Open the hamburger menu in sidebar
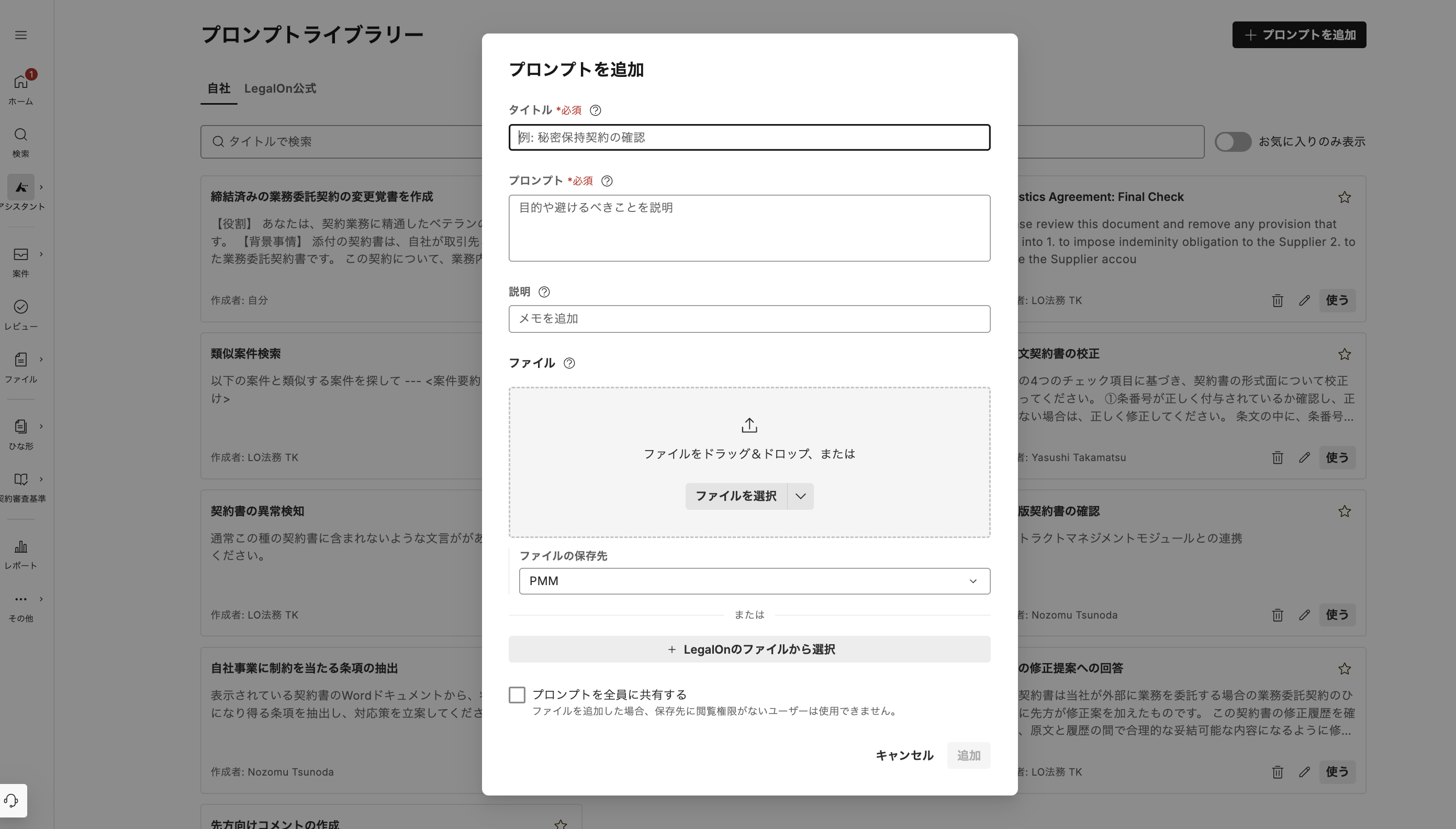1456x829 pixels. (x=21, y=35)
